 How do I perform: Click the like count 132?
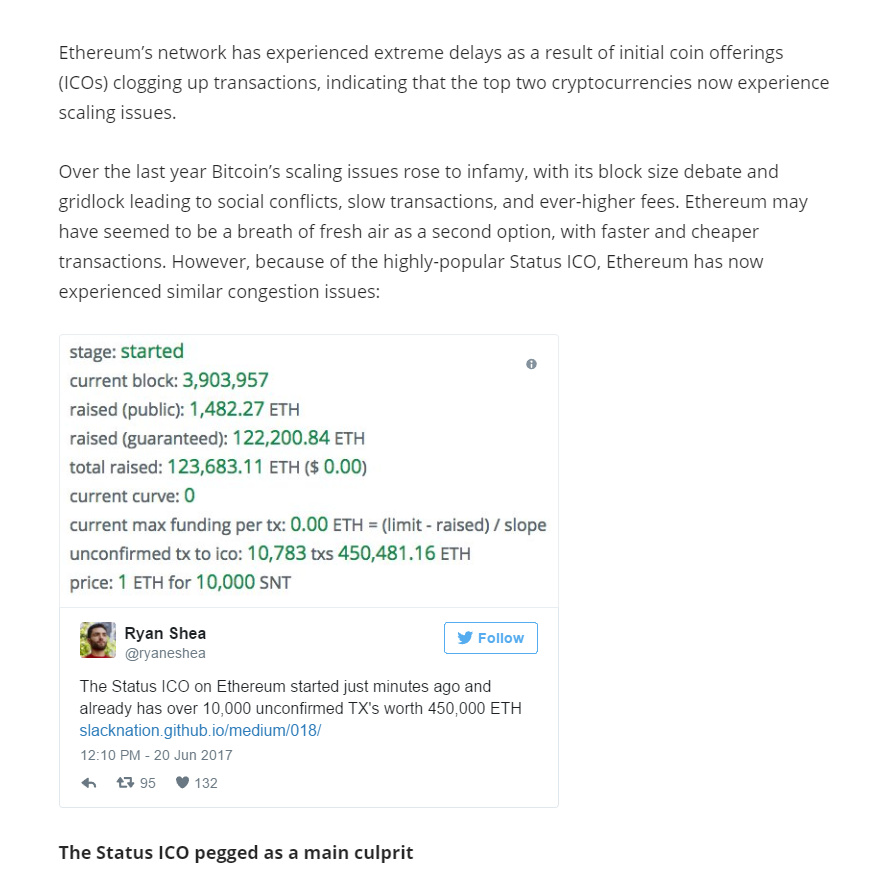point(206,783)
